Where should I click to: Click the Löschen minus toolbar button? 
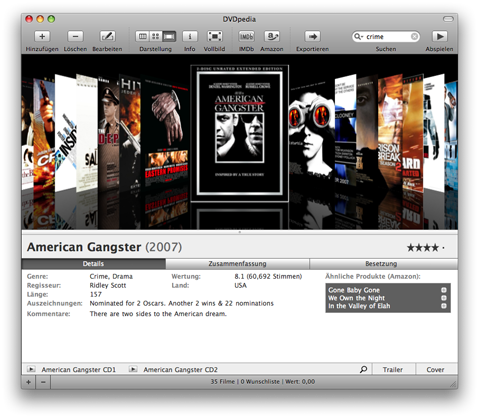[75, 36]
